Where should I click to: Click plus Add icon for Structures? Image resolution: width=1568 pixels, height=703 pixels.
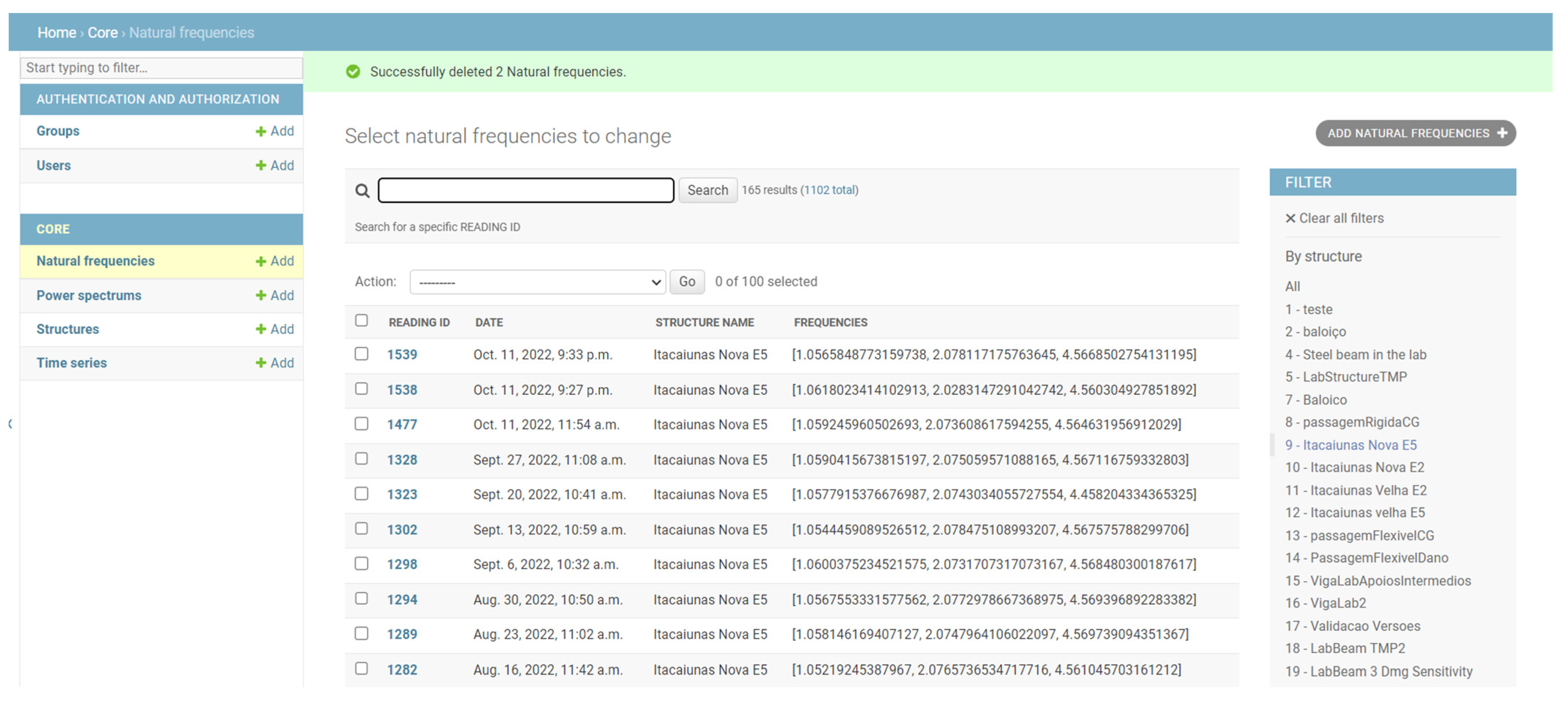pyautogui.click(x=261, y=329)
